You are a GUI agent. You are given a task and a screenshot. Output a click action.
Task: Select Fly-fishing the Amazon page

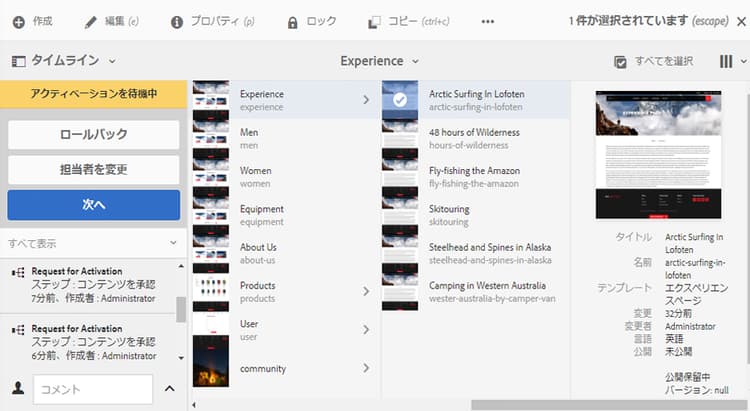tap(476, 176)
